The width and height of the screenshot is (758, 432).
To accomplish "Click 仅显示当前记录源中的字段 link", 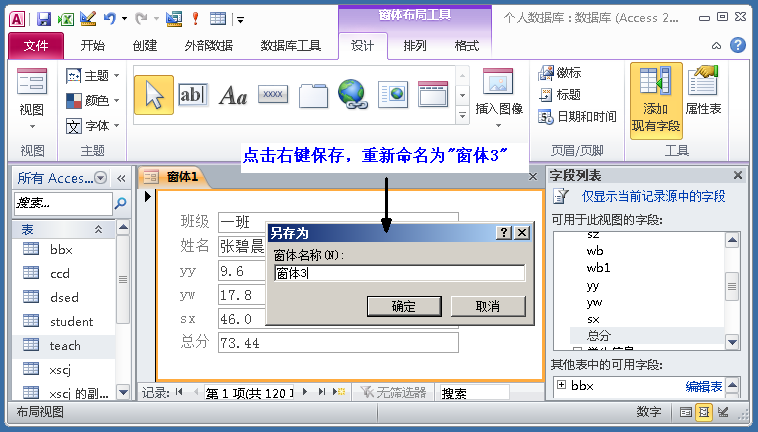I will [654, 196].
